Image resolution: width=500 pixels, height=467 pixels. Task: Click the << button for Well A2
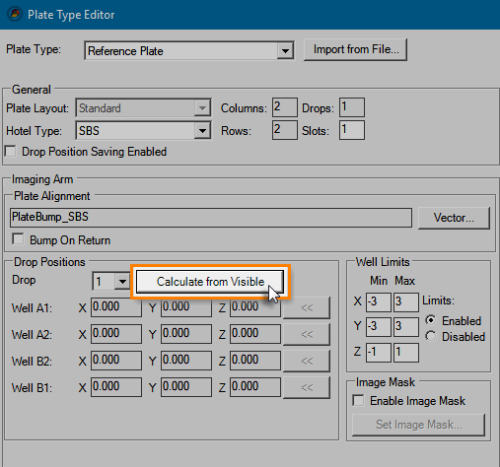click(x=307, y=334)
